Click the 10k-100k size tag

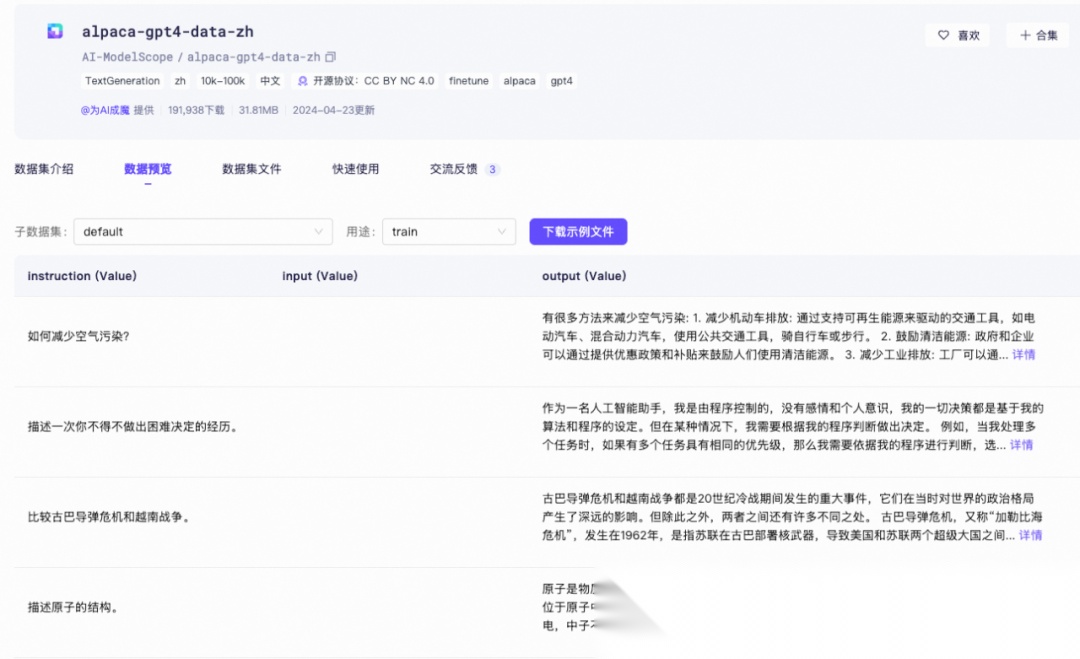(222, 81)
